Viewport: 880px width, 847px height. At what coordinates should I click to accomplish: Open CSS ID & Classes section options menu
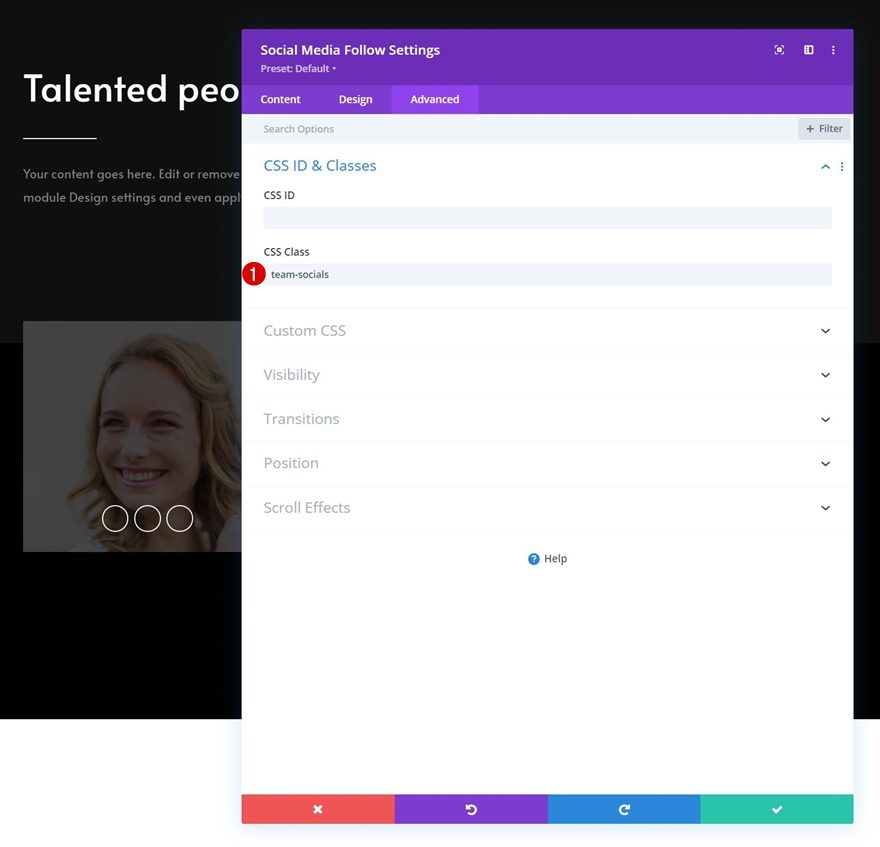(841, 166)
